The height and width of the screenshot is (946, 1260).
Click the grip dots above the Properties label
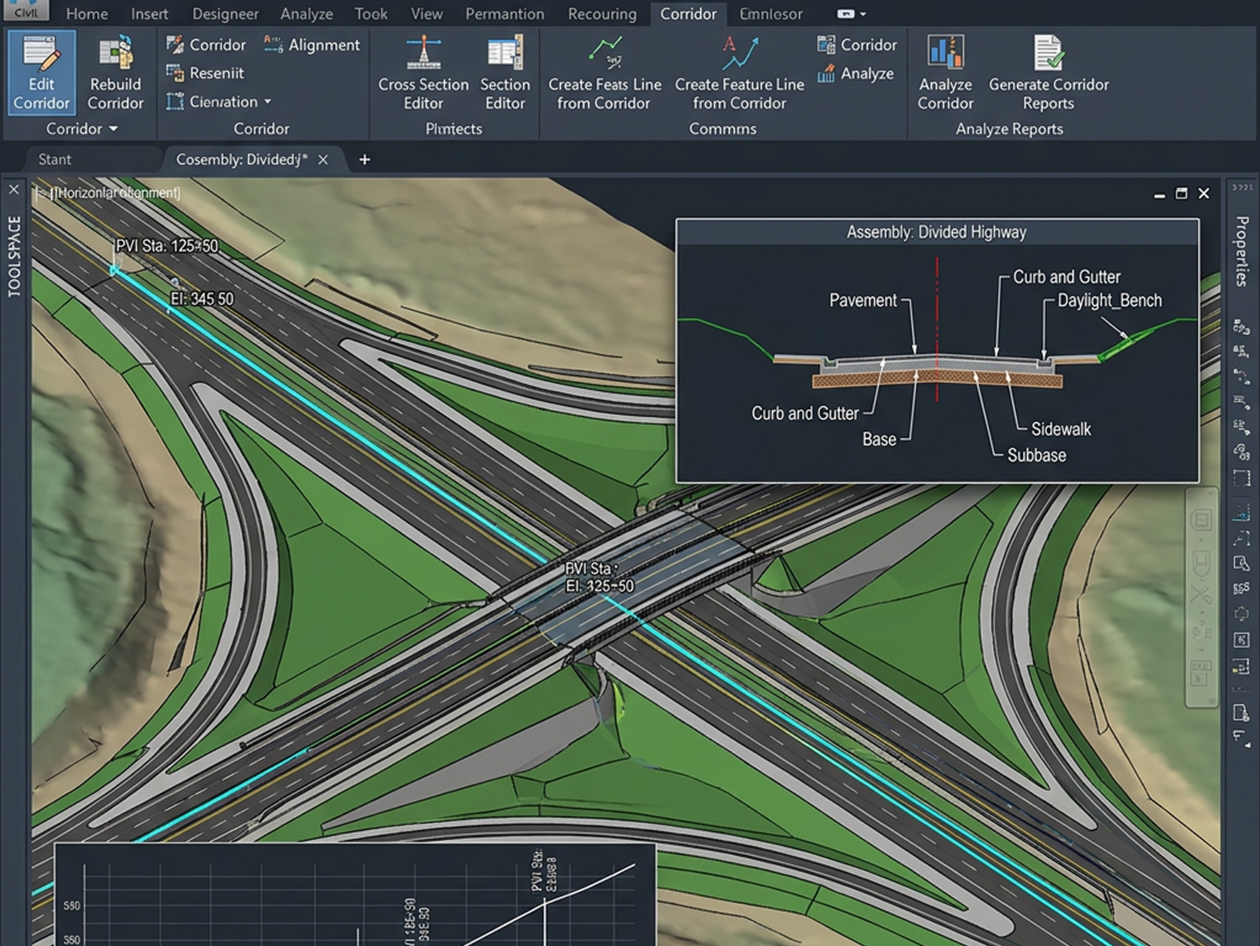(1241, 187)
